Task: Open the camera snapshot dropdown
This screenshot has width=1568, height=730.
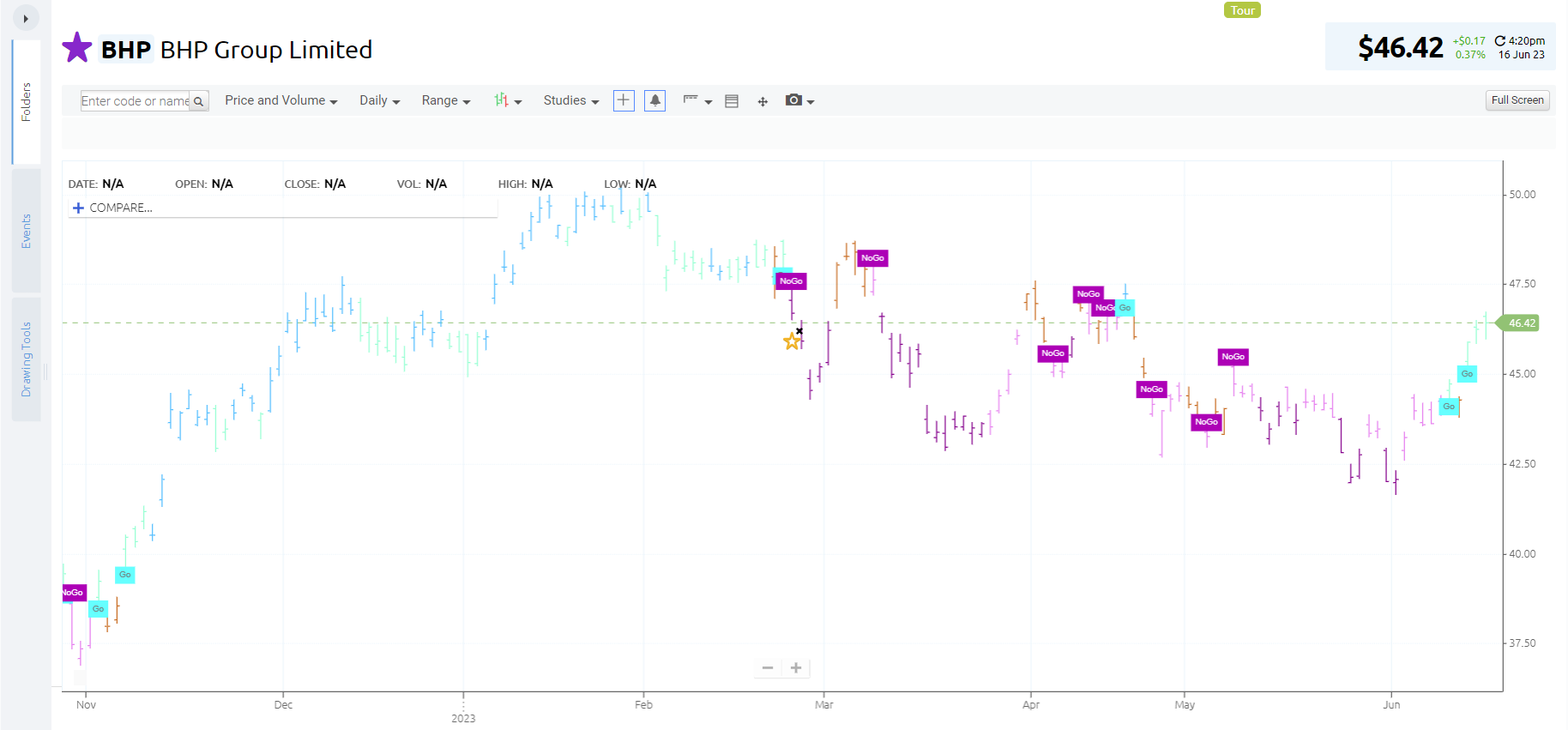Action: [799, 100]
